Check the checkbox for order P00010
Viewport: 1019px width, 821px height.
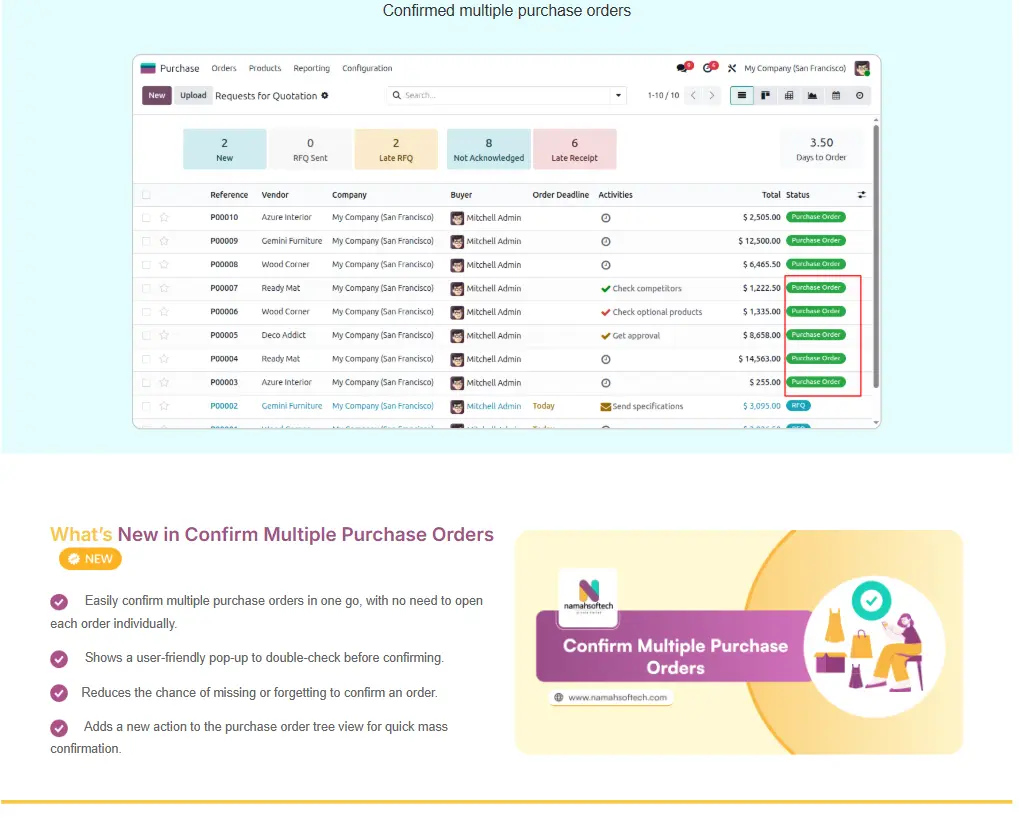147,217
